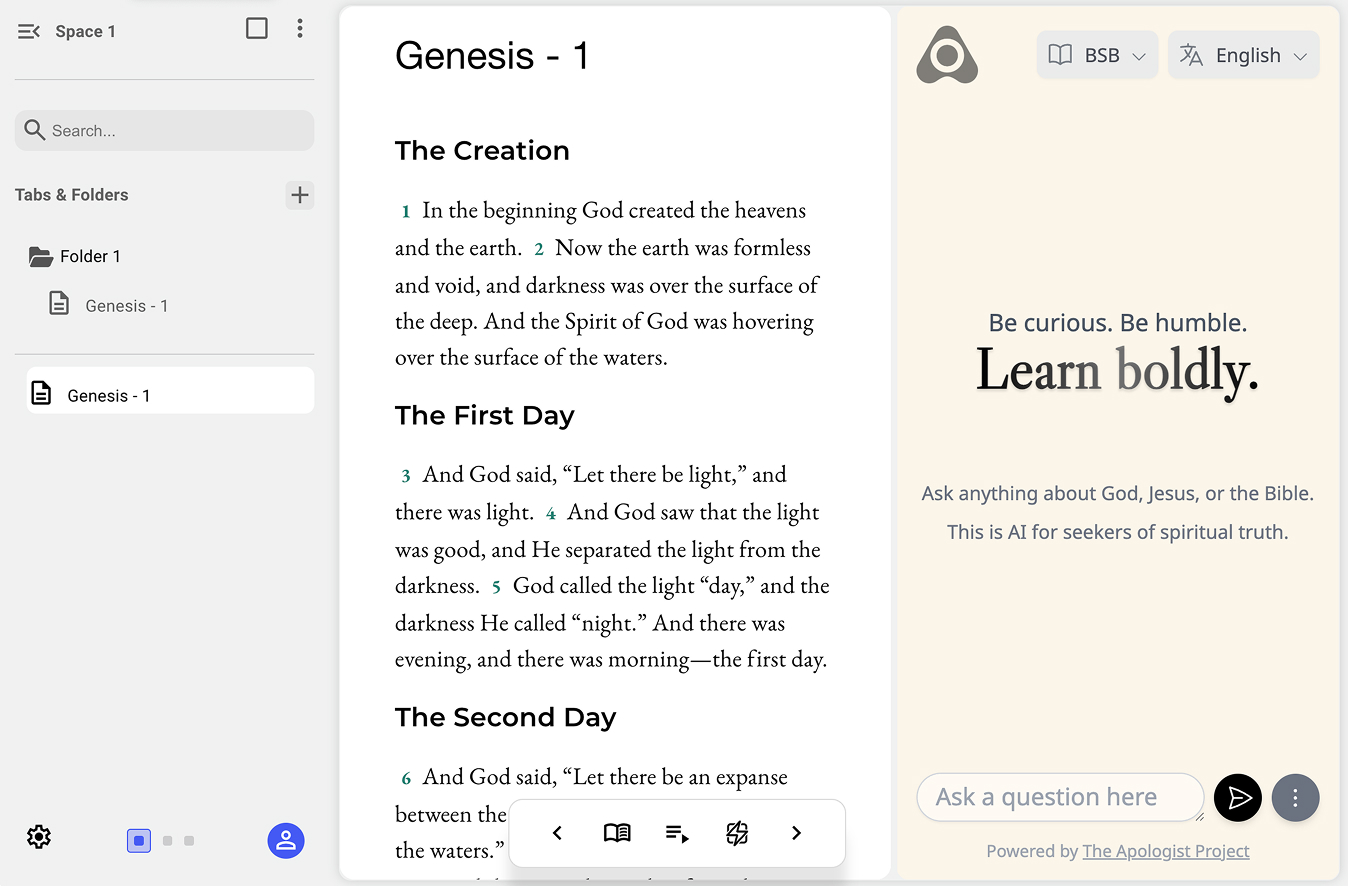Select the Genesis - 1 tab below the divider
This screenshot has width=1348, height=886.
[x=170, y=395]
